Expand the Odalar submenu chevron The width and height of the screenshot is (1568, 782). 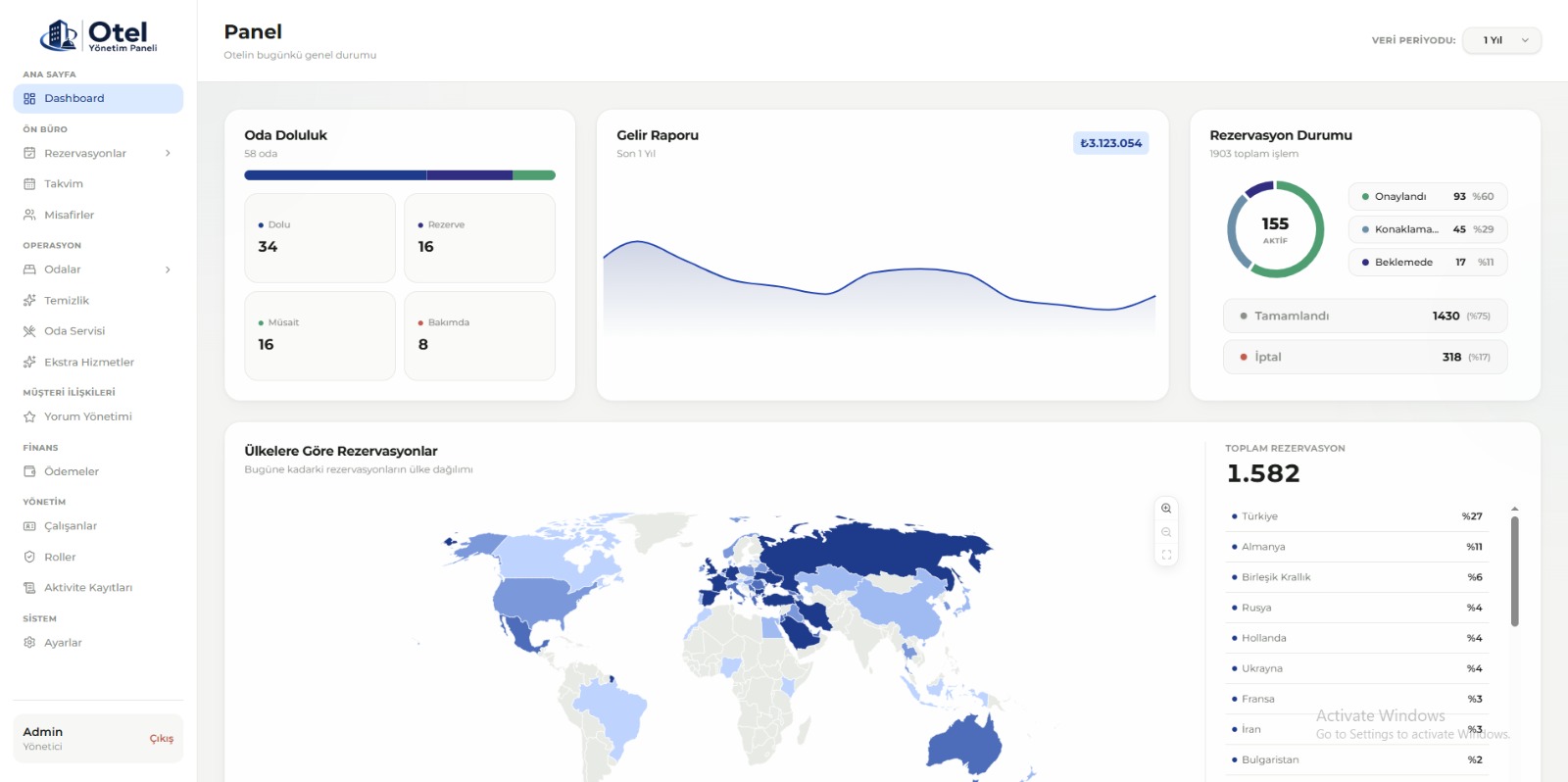[x=169, y=269]
